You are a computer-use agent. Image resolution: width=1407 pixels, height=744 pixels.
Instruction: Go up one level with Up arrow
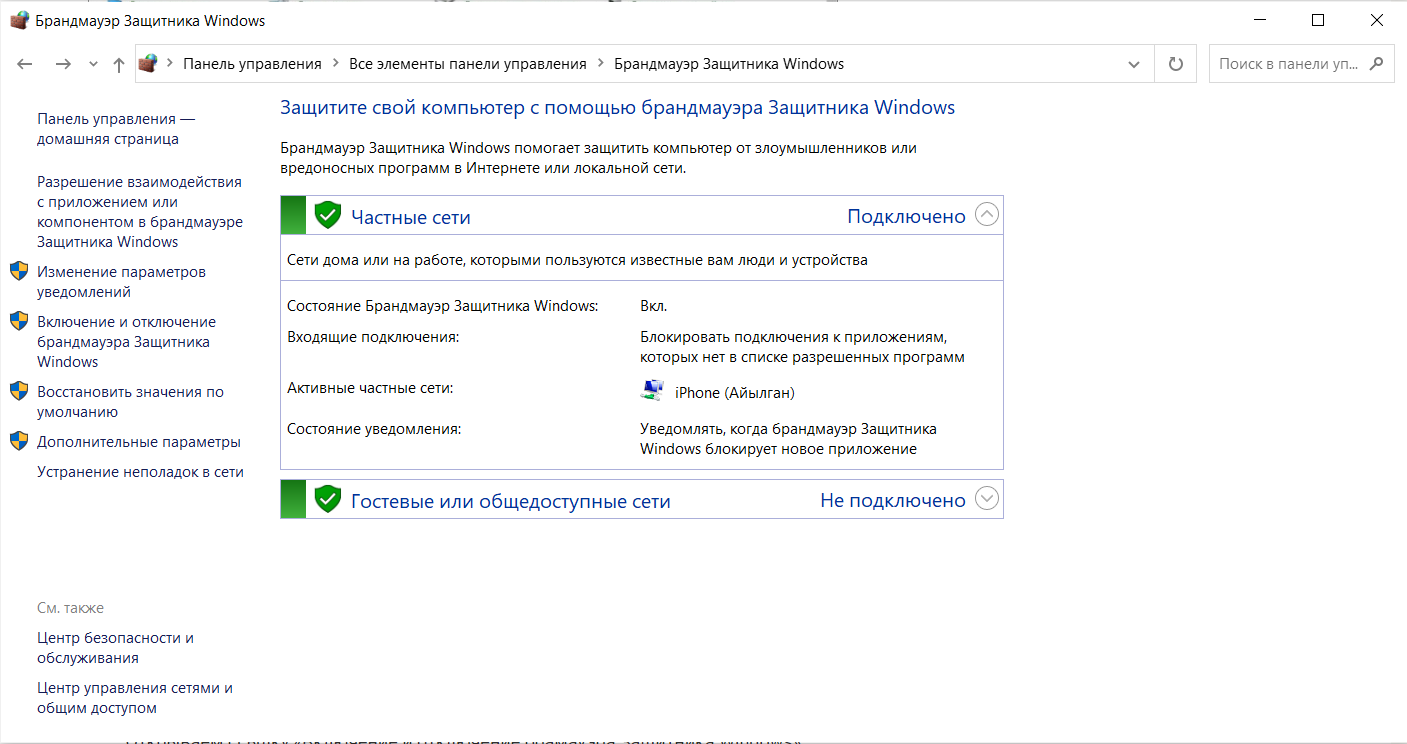click(x=119, y=64)
